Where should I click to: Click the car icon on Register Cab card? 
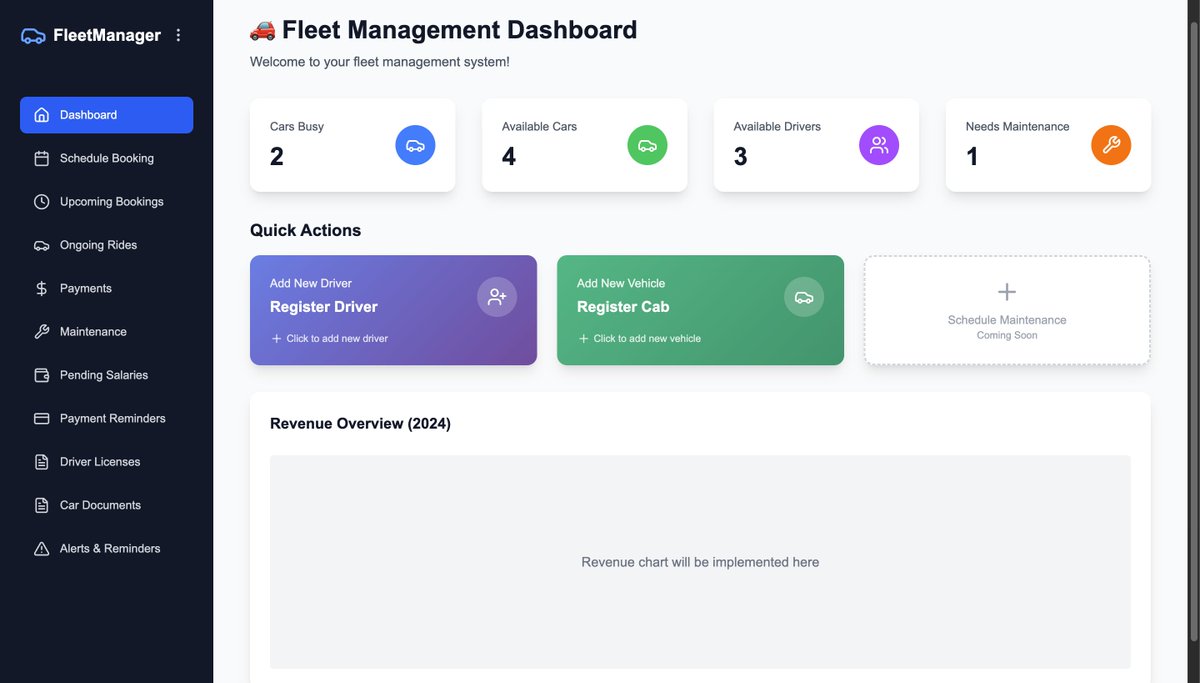804,296
